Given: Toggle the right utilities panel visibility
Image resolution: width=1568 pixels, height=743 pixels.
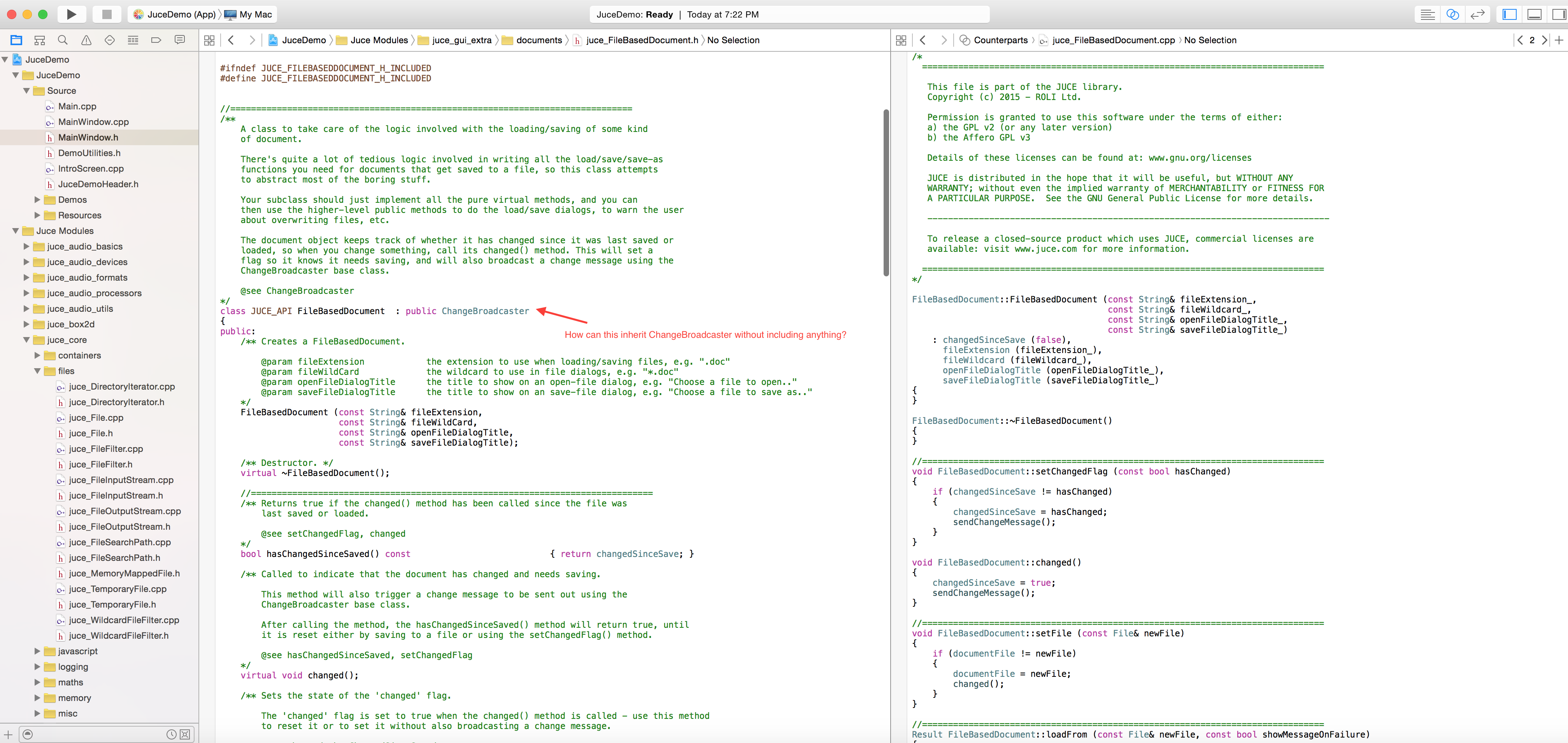Looking at the screenshot, I should 1559,14.
